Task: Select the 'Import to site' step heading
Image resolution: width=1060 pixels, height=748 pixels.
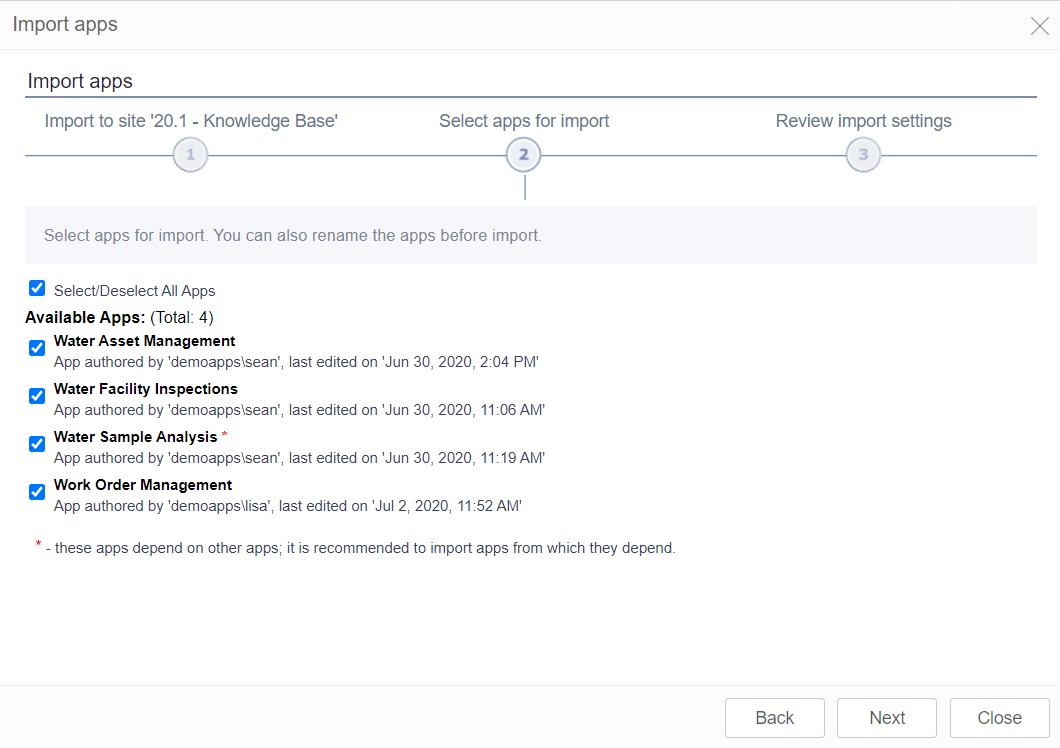Action: tap(190, 120)
